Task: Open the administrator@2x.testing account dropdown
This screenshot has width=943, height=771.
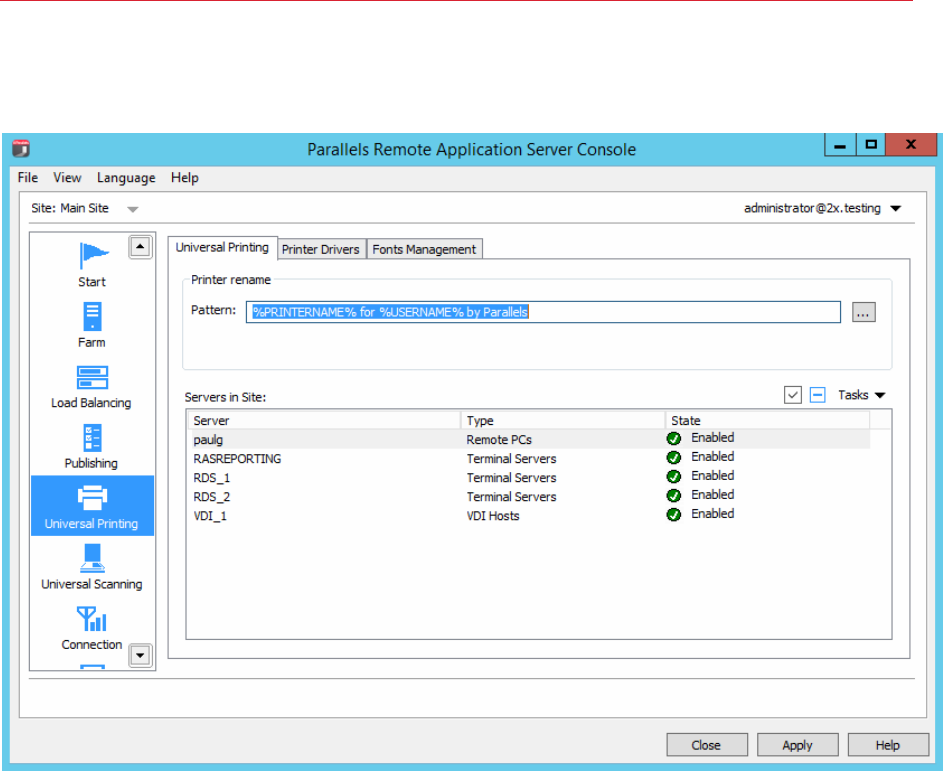Action: 895,209
